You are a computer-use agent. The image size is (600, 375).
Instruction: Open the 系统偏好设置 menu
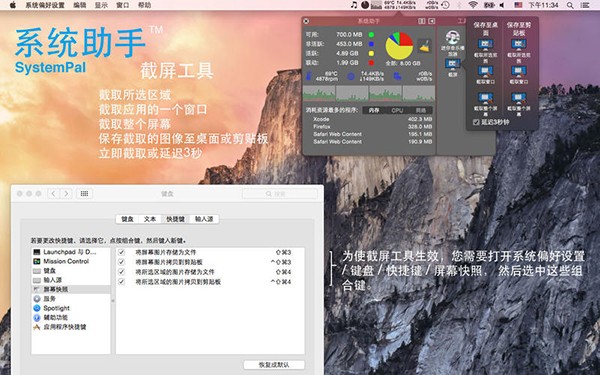[45, 5]
